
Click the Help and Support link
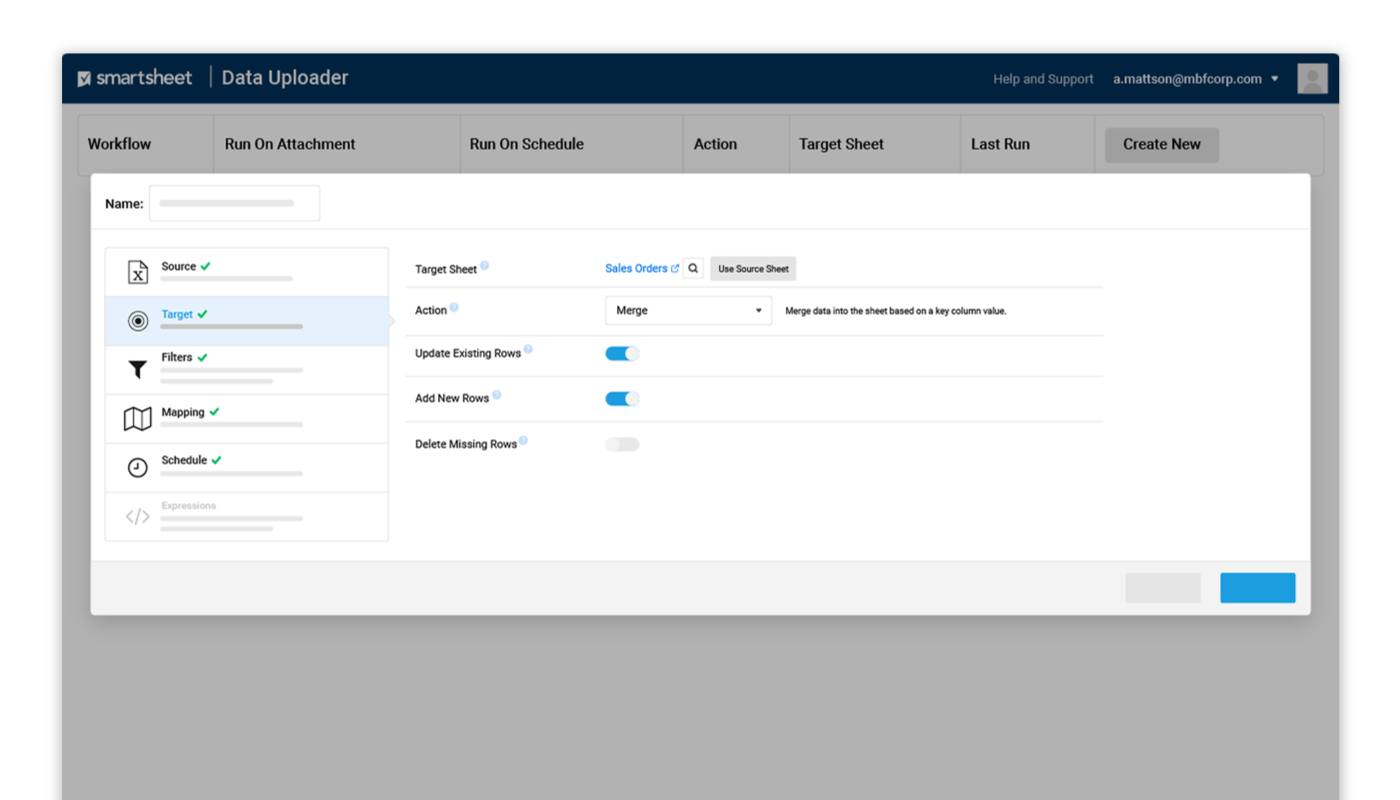pyautogui.click(x=1043, y=79)
